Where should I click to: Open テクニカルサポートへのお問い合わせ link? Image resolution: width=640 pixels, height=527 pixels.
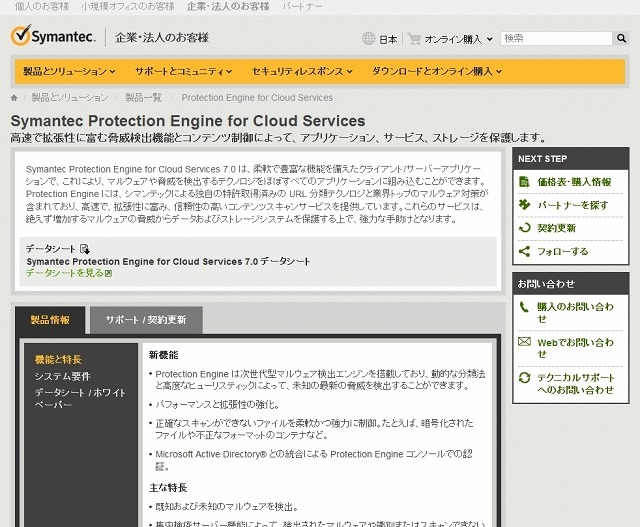click(576, 384)
